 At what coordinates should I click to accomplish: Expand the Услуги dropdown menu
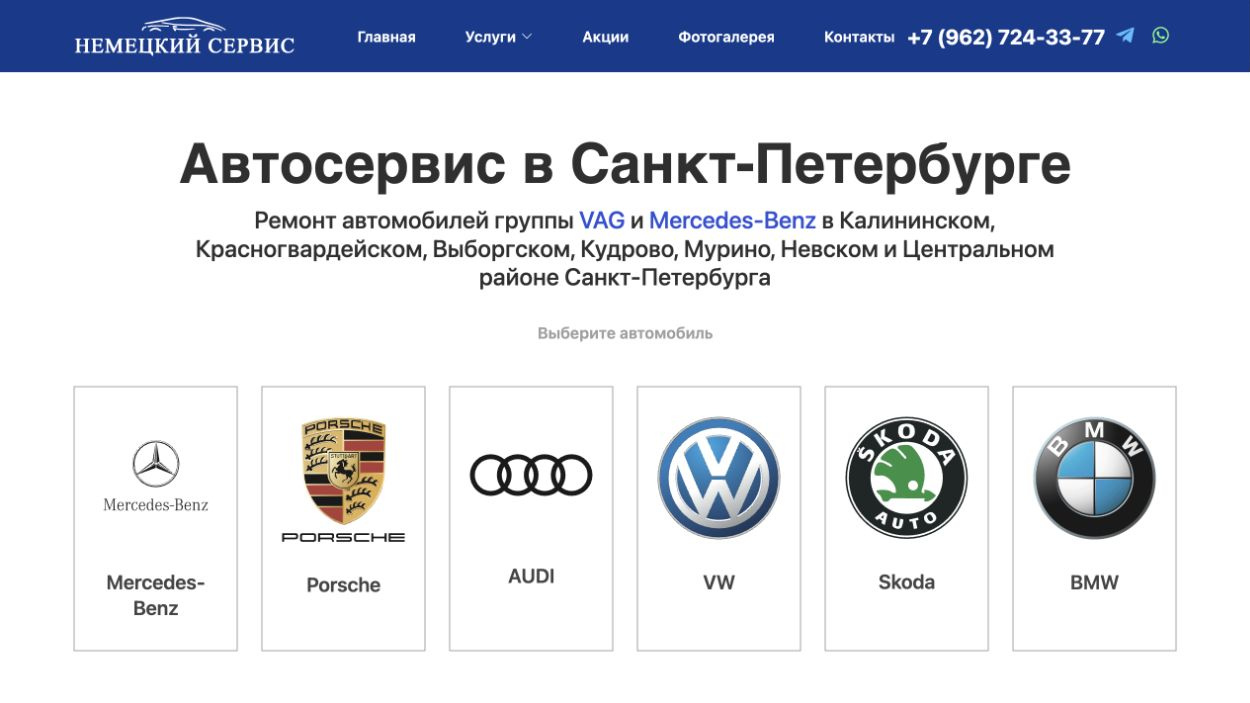(x=498, y=37)
